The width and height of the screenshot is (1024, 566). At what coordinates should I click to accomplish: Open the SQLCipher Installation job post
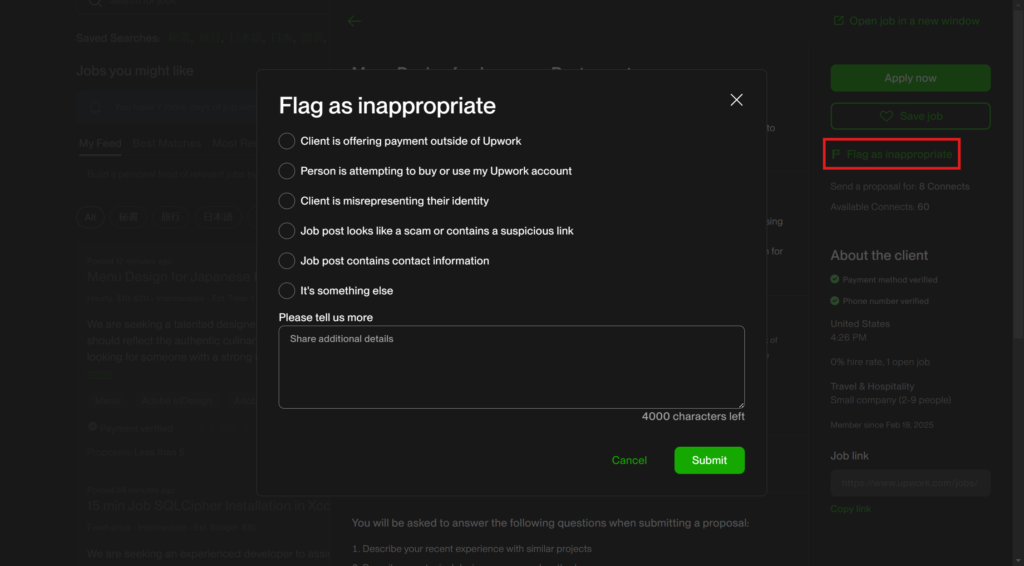[x=208, y=506]
